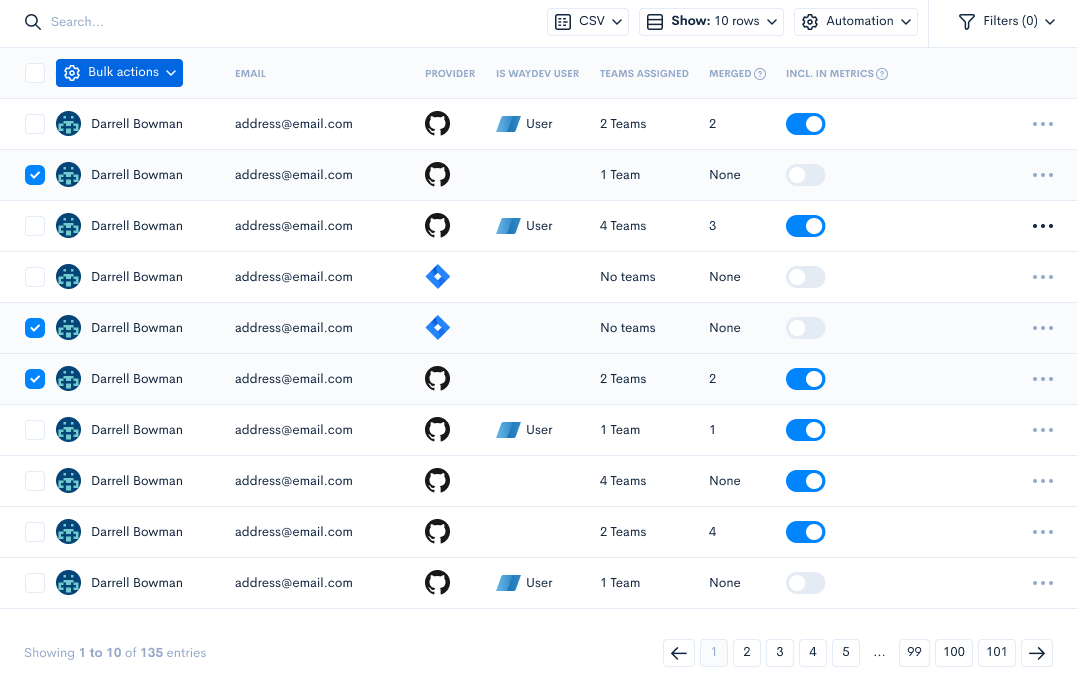The height and width of the screenshot is (691, 1077).
Task: Disable the metrics toggle for the row with merged value 4
Action: 806,532
